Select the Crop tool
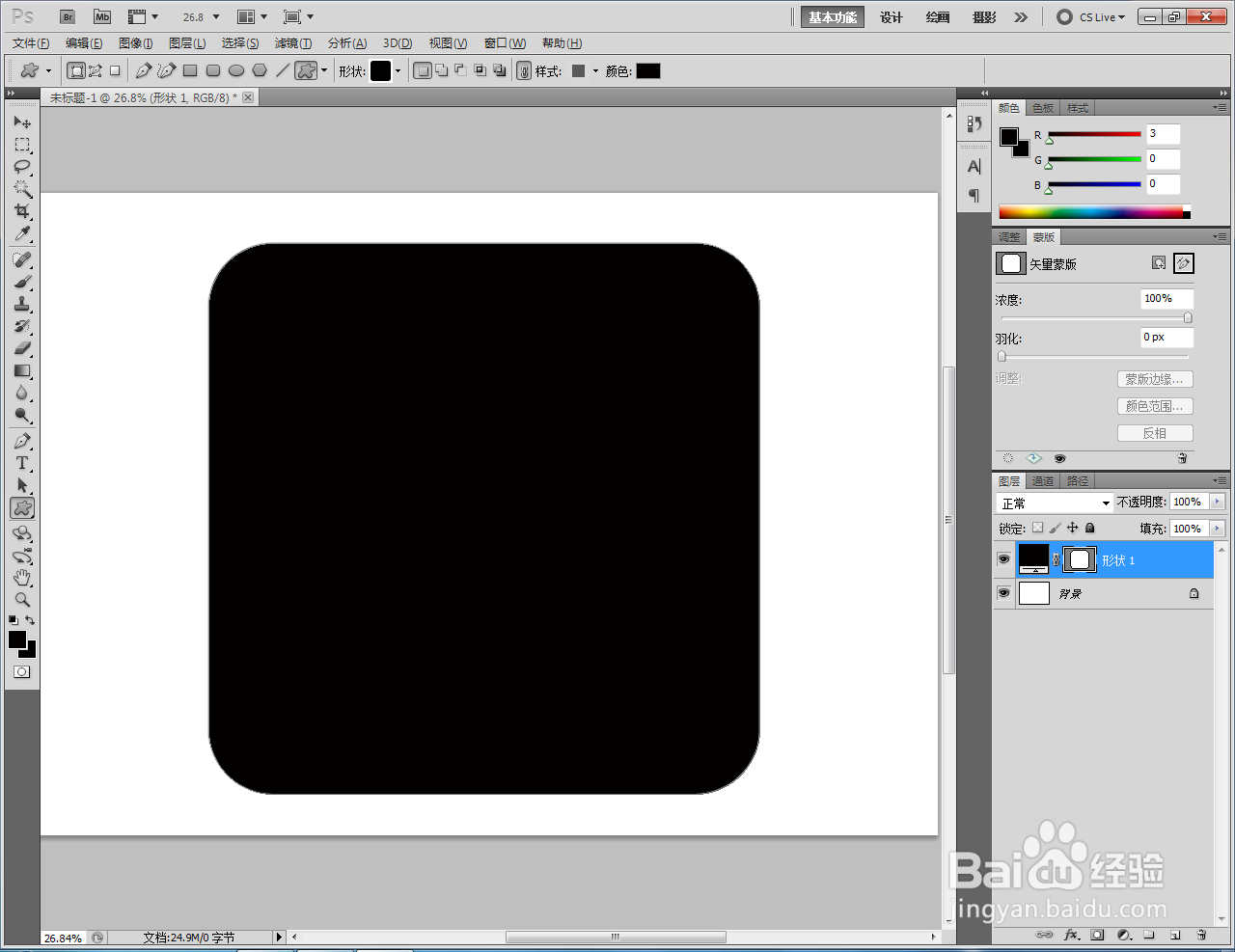Viewport: 1235px width, 952px height. tap(22, 211)
